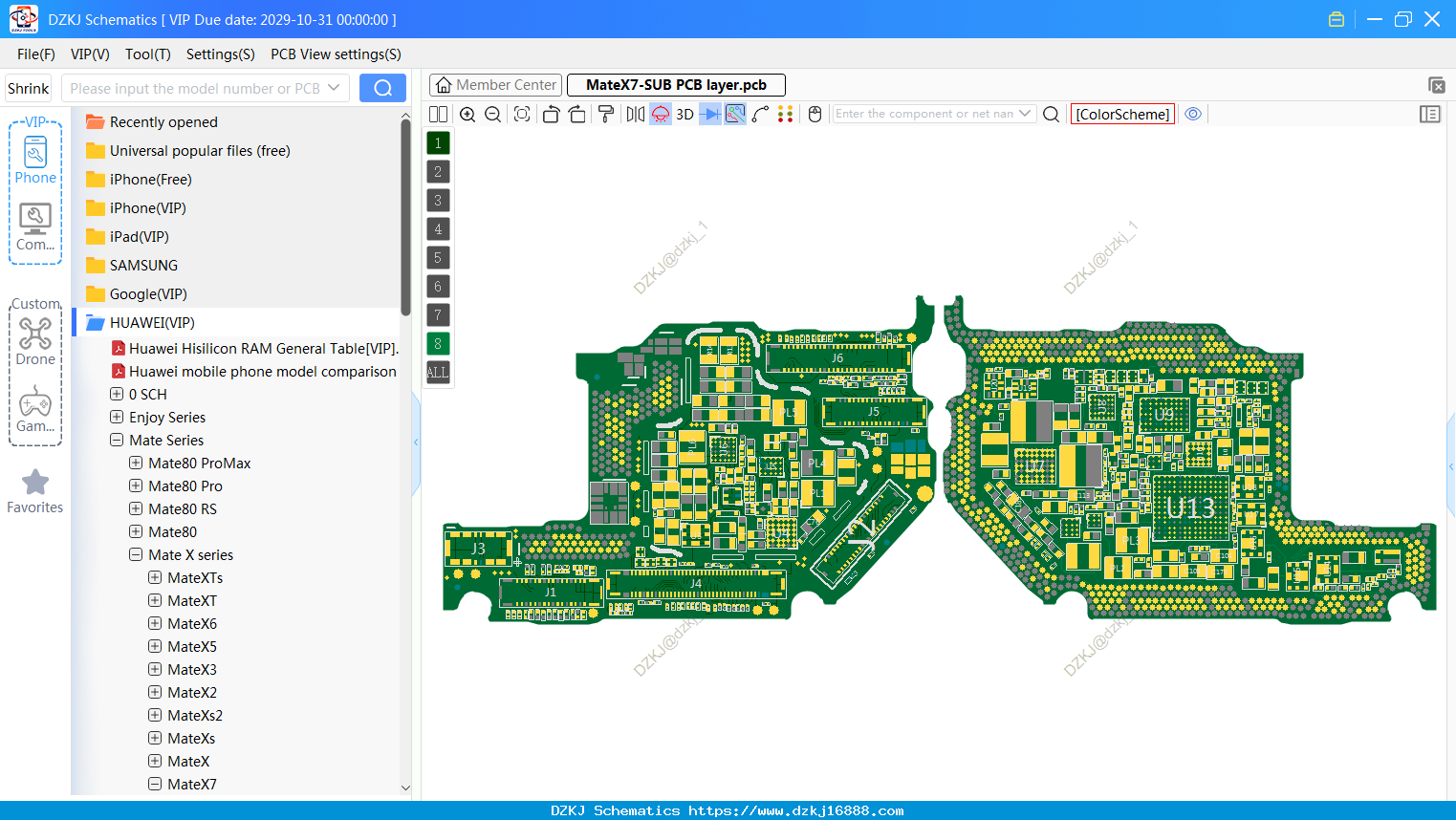1456x820 pixels.
Task: Switch to MateX7-SUB PCB layer.pcb tab
Action: [676, 85]
